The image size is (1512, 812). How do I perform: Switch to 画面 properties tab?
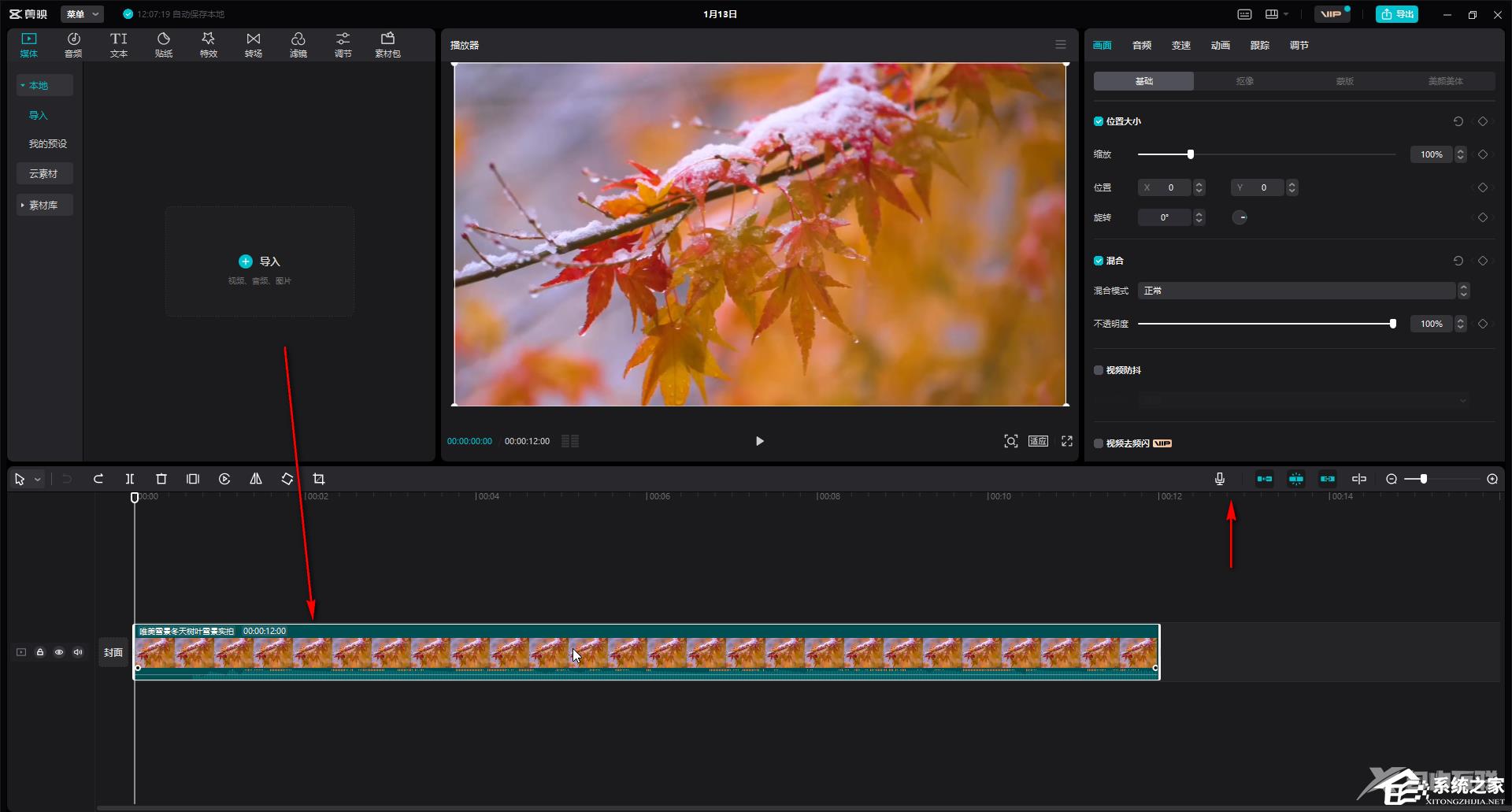tap(1102, 45)
